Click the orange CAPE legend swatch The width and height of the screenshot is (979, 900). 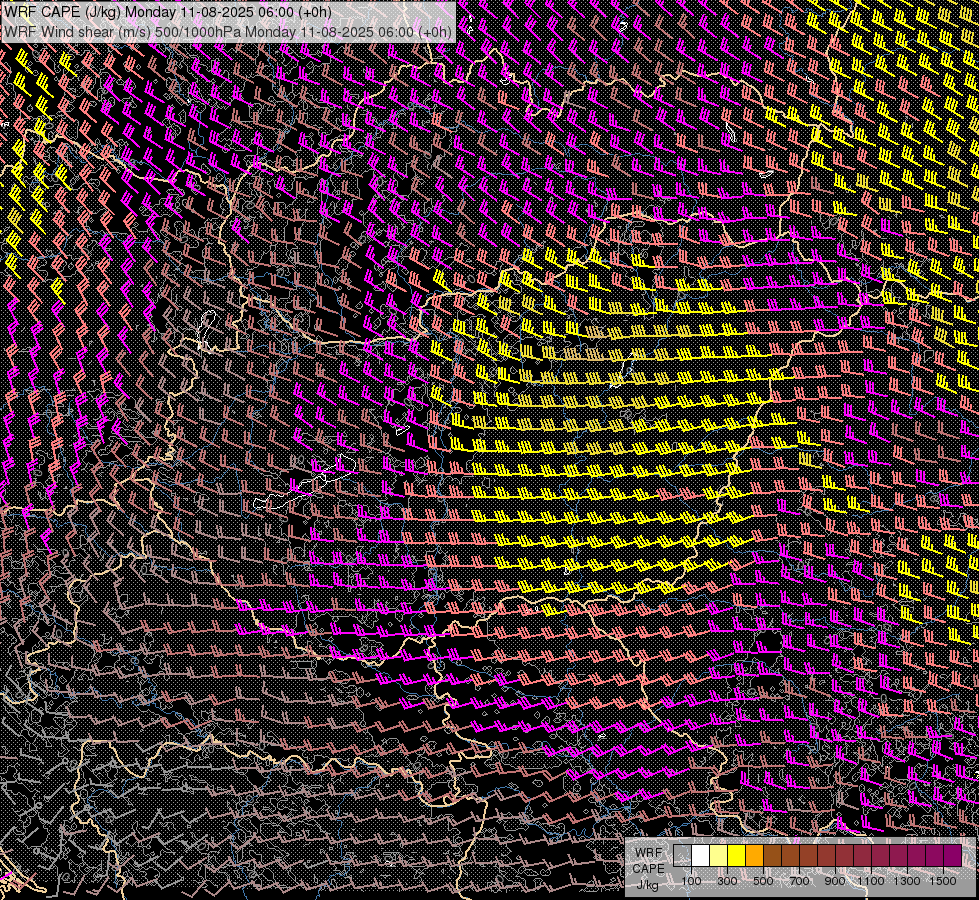point(754,856)
